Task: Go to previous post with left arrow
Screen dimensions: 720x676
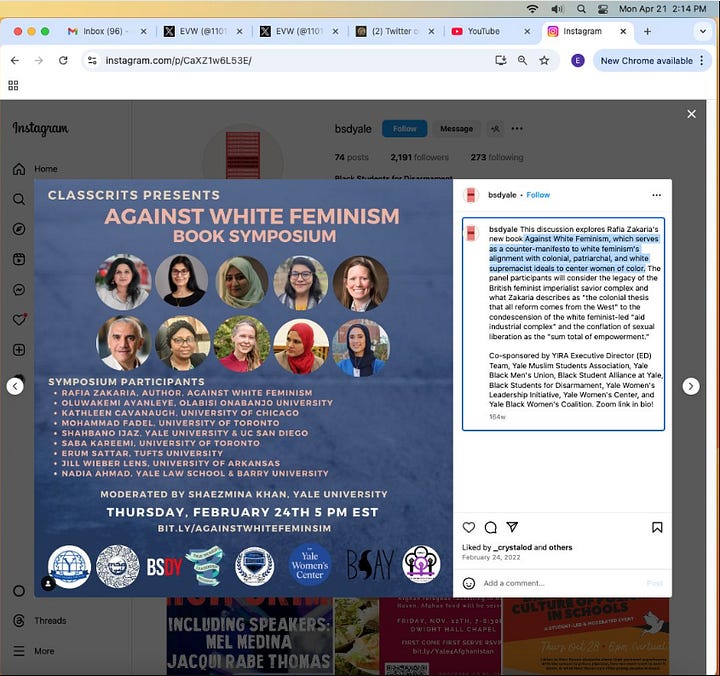Action: coord(15,386)
